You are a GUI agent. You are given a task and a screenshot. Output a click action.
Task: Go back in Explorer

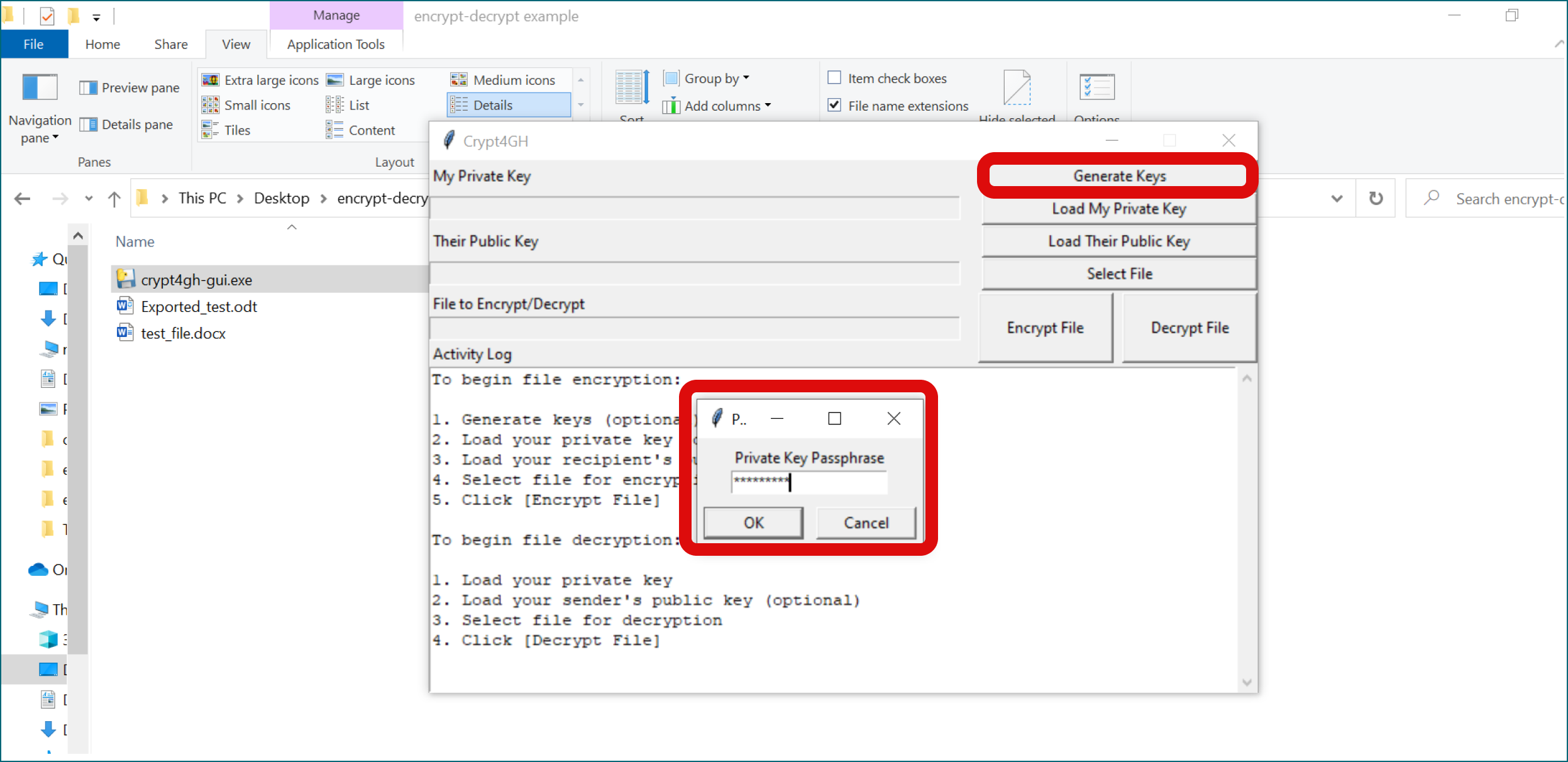pyautogui.click(x=23, y=199)
